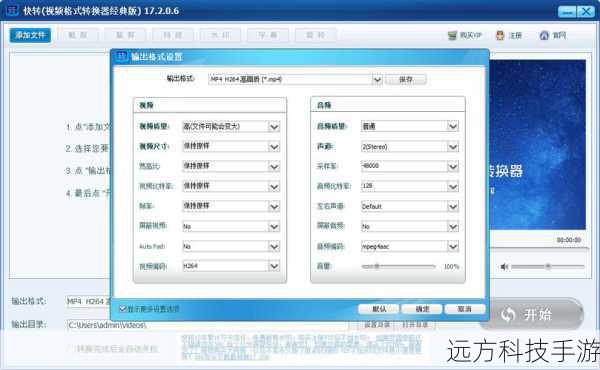This screenshot has height=370, width=600.
Task: Click the 音量 slider in the audio panel
Action: coord(398,266)
